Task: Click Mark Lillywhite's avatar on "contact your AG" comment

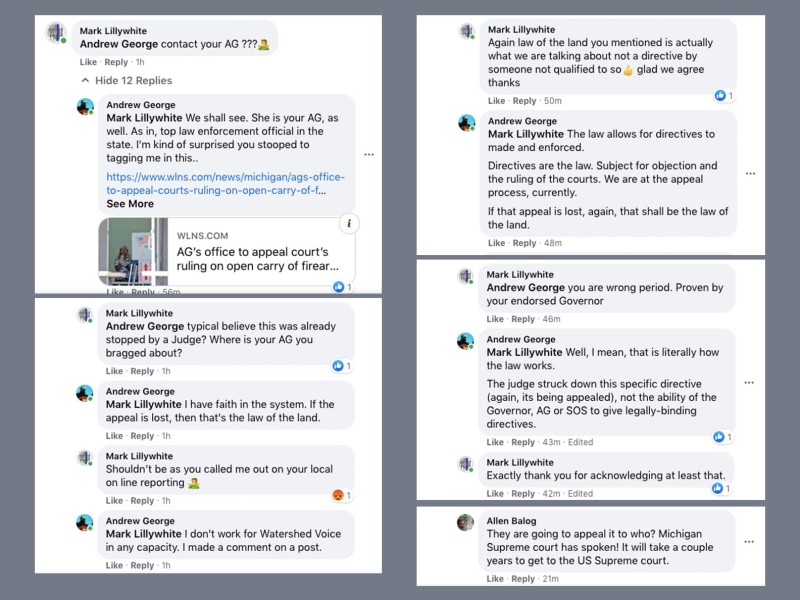Action: coord(56,33)
